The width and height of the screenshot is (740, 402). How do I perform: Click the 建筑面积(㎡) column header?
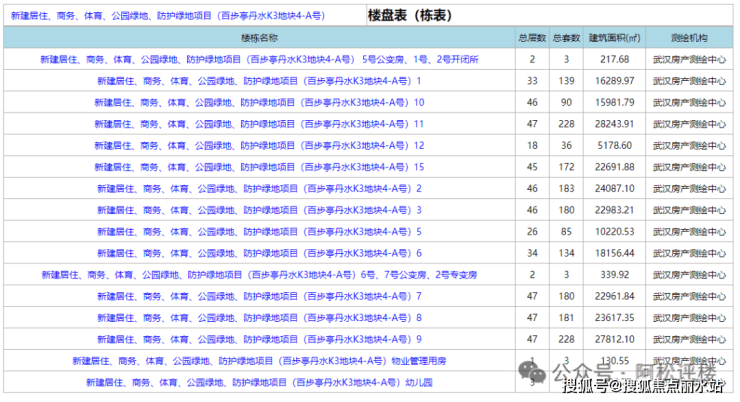pos(614,38)
